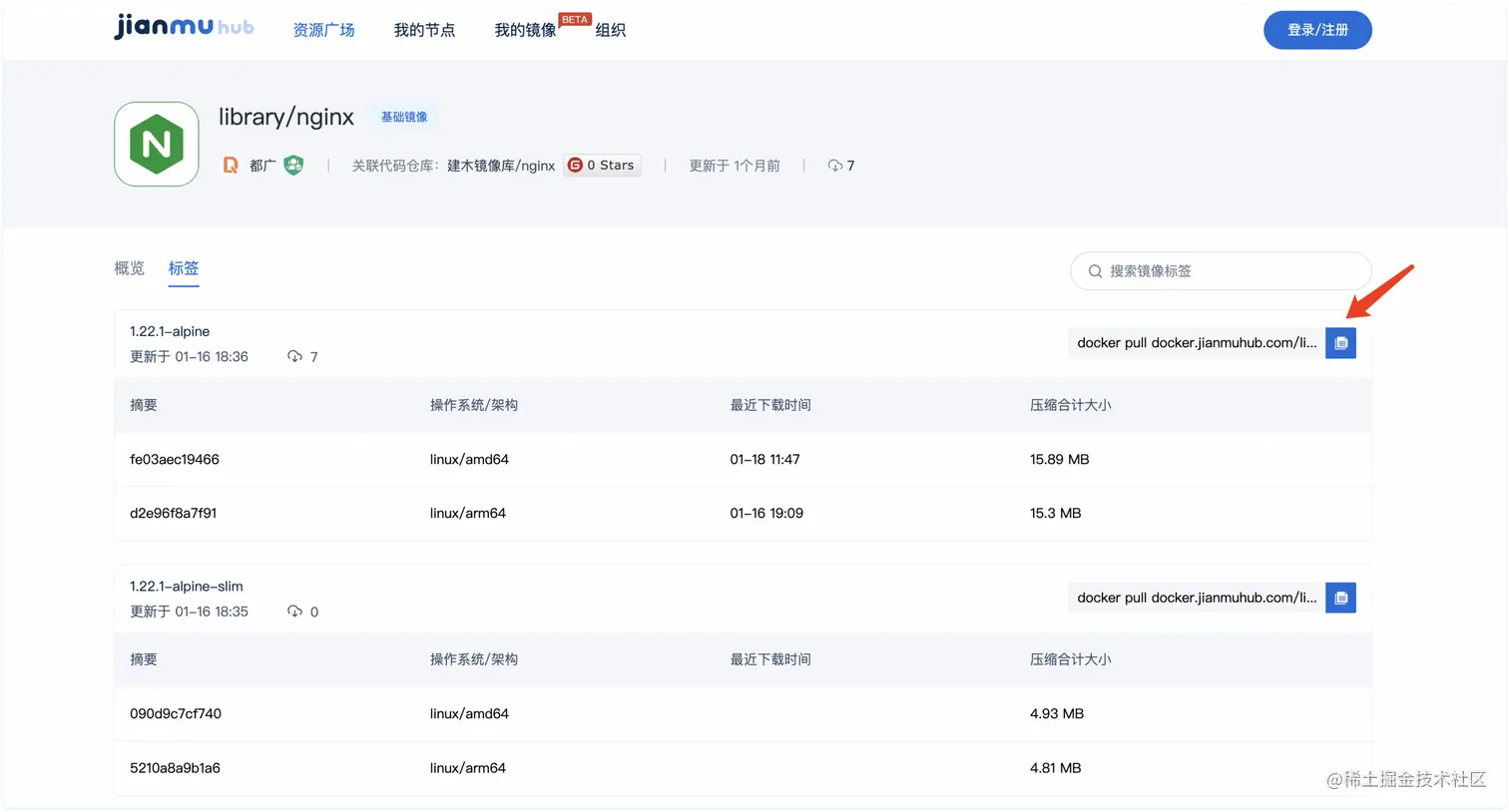Click the 更新于 01-16 18:36 timestamp
Viewport: 1509px width, 812px height.
[189, 357]
